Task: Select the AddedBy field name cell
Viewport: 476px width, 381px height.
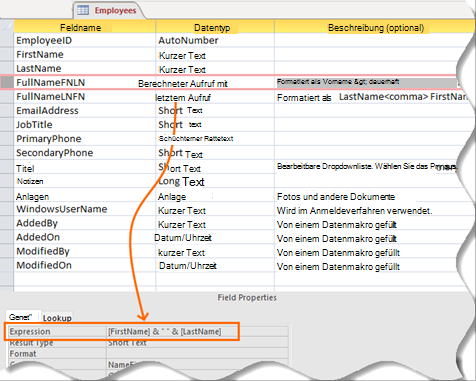Action: pyautogui.click(x=84, y=223)
